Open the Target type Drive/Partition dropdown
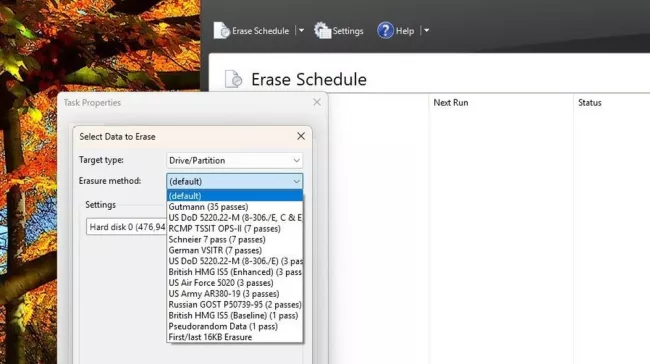650x364 pixels. coord(235,160)
